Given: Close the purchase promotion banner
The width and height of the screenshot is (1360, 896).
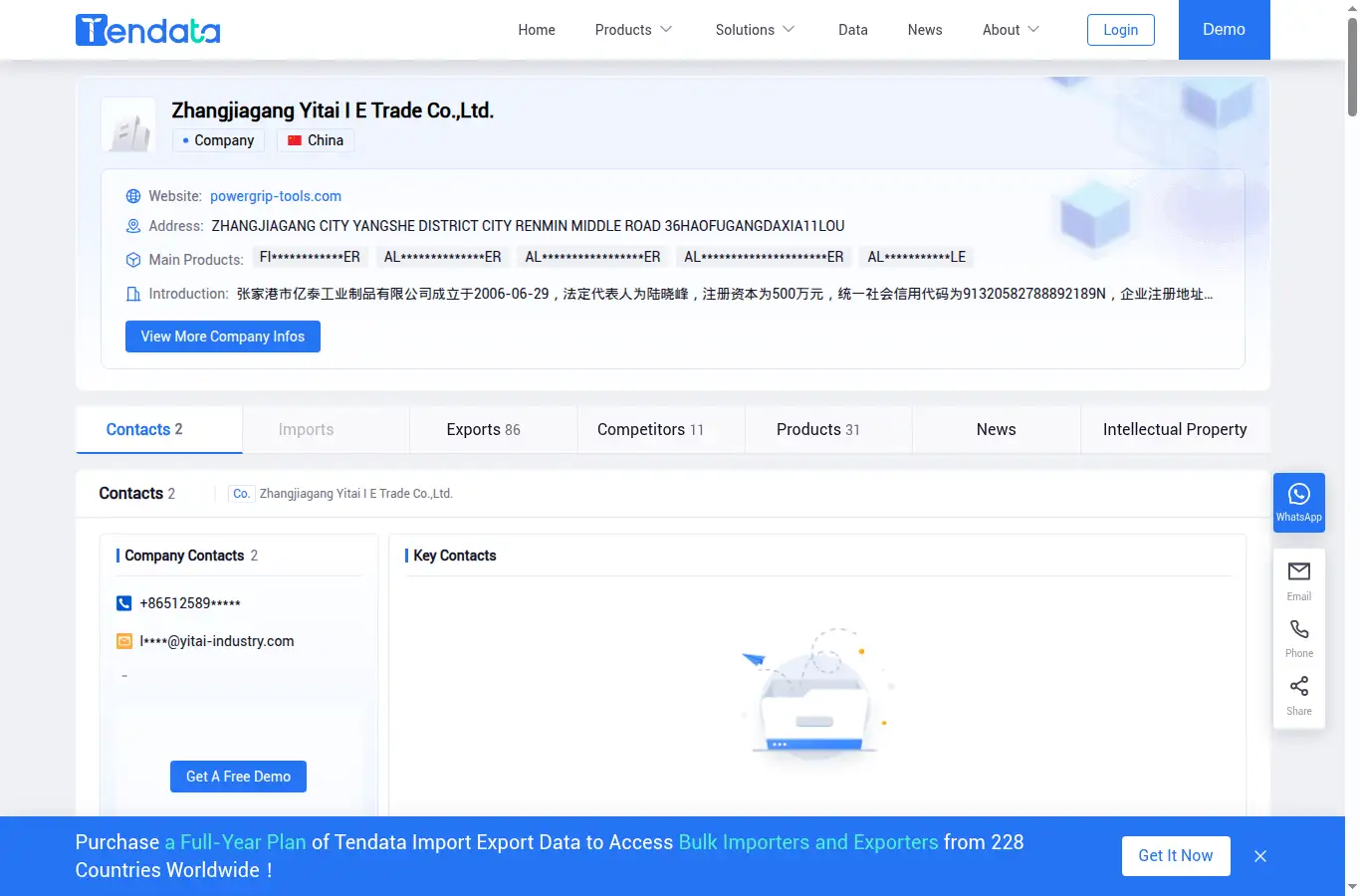Looking at the screenshot, I should coord(1260,856).
